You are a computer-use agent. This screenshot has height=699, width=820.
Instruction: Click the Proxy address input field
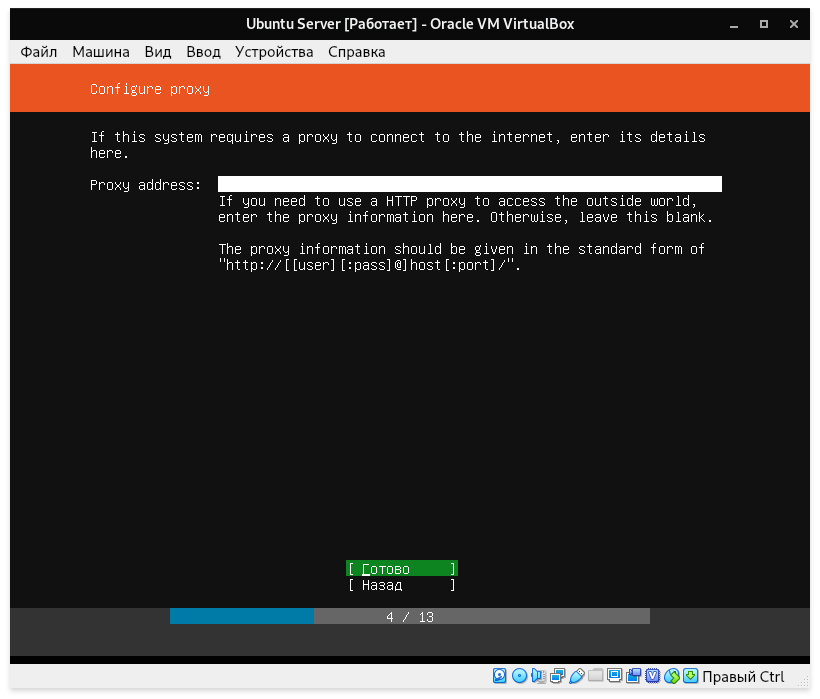pos(469,184)
